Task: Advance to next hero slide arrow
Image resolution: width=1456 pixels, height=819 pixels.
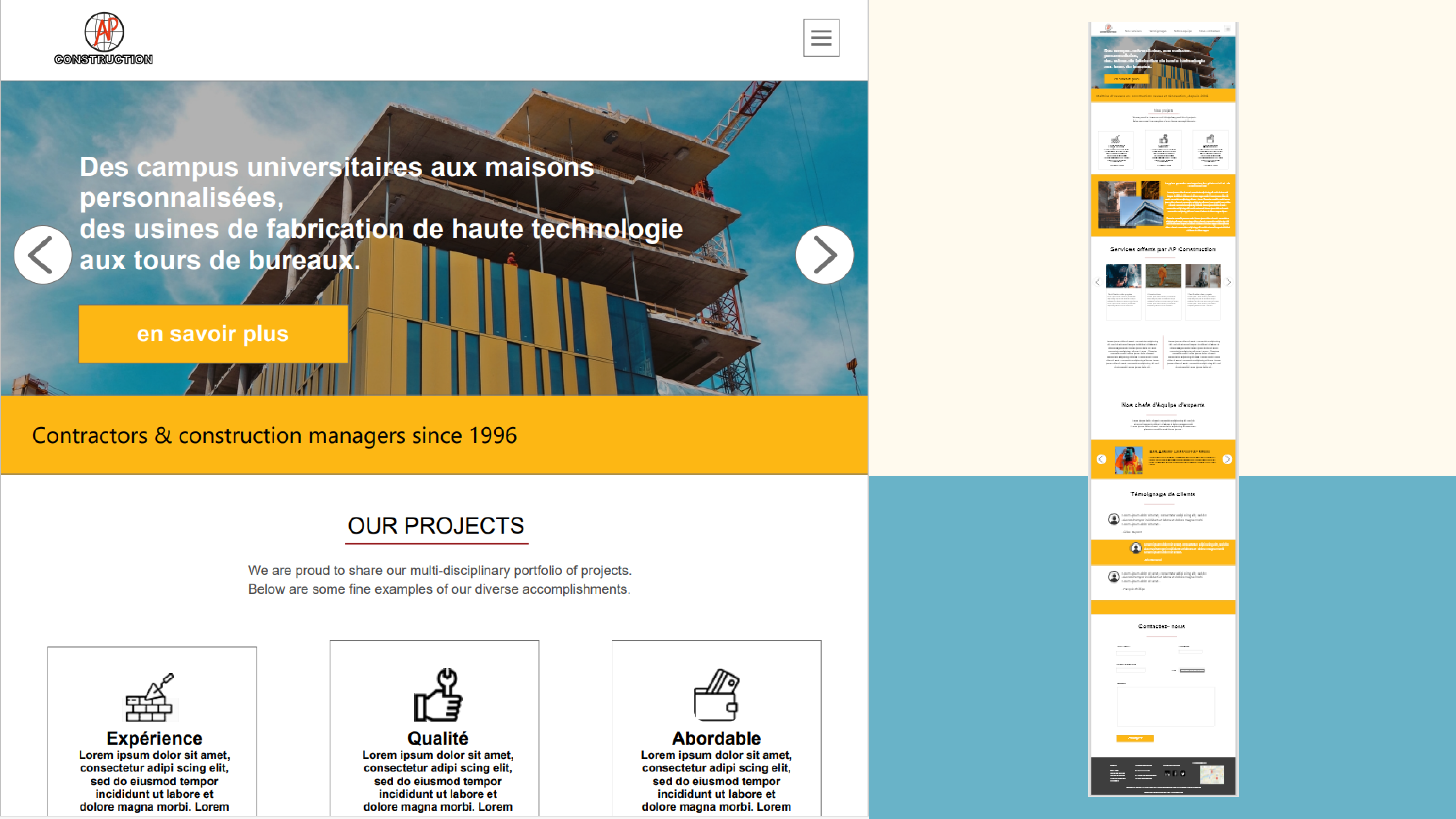Action: [825, 255]
